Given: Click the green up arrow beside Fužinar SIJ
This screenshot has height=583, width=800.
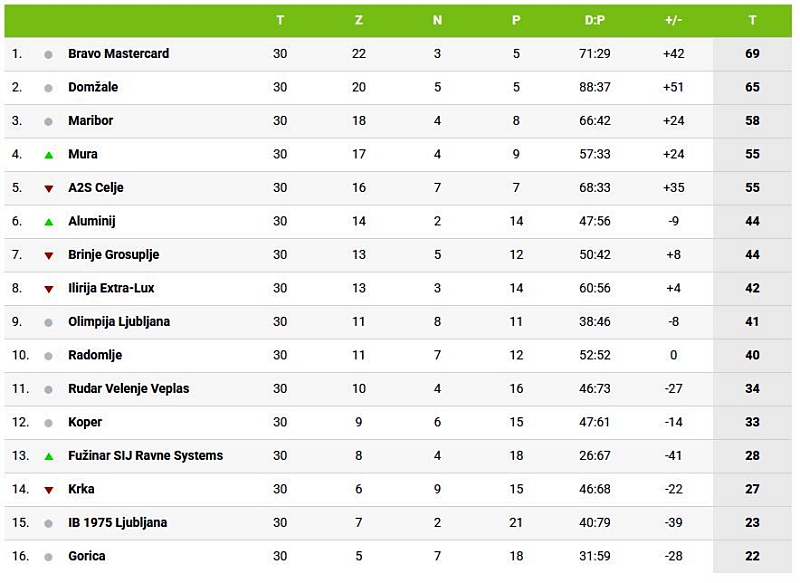Looking at the screenshot, I should tap(48, 456).
